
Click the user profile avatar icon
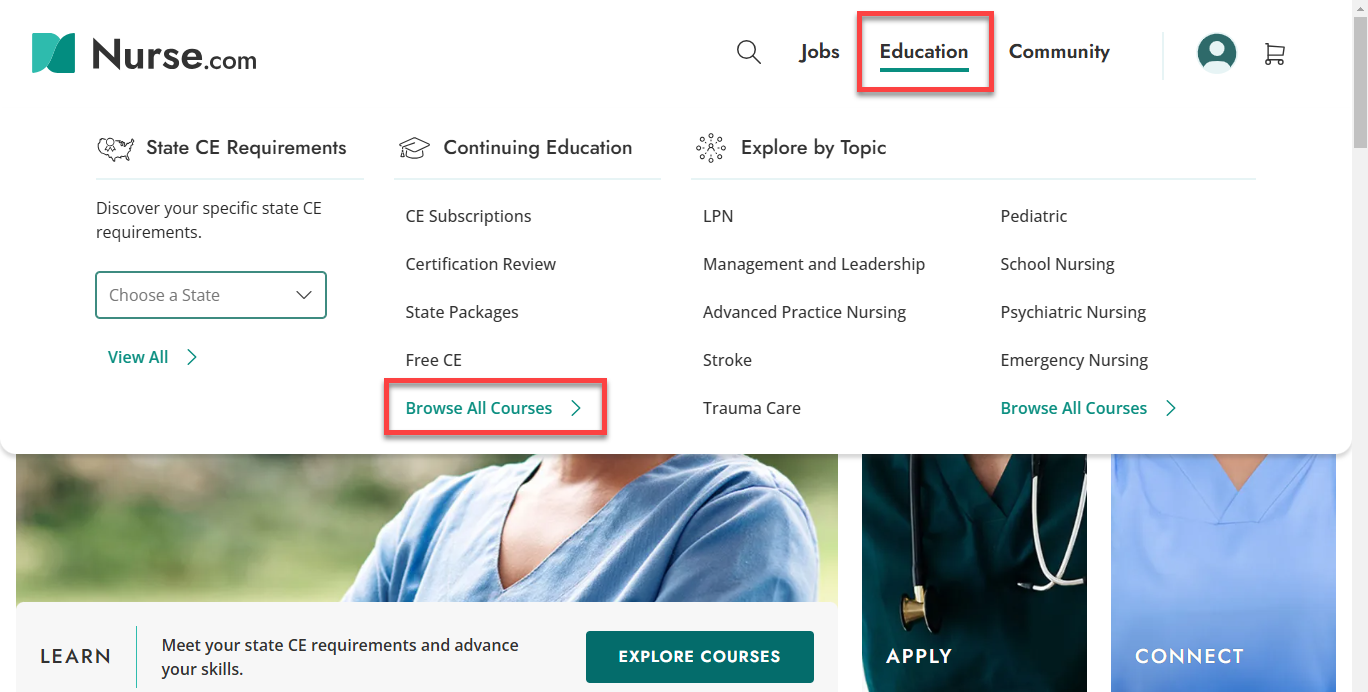(1216, 52)
